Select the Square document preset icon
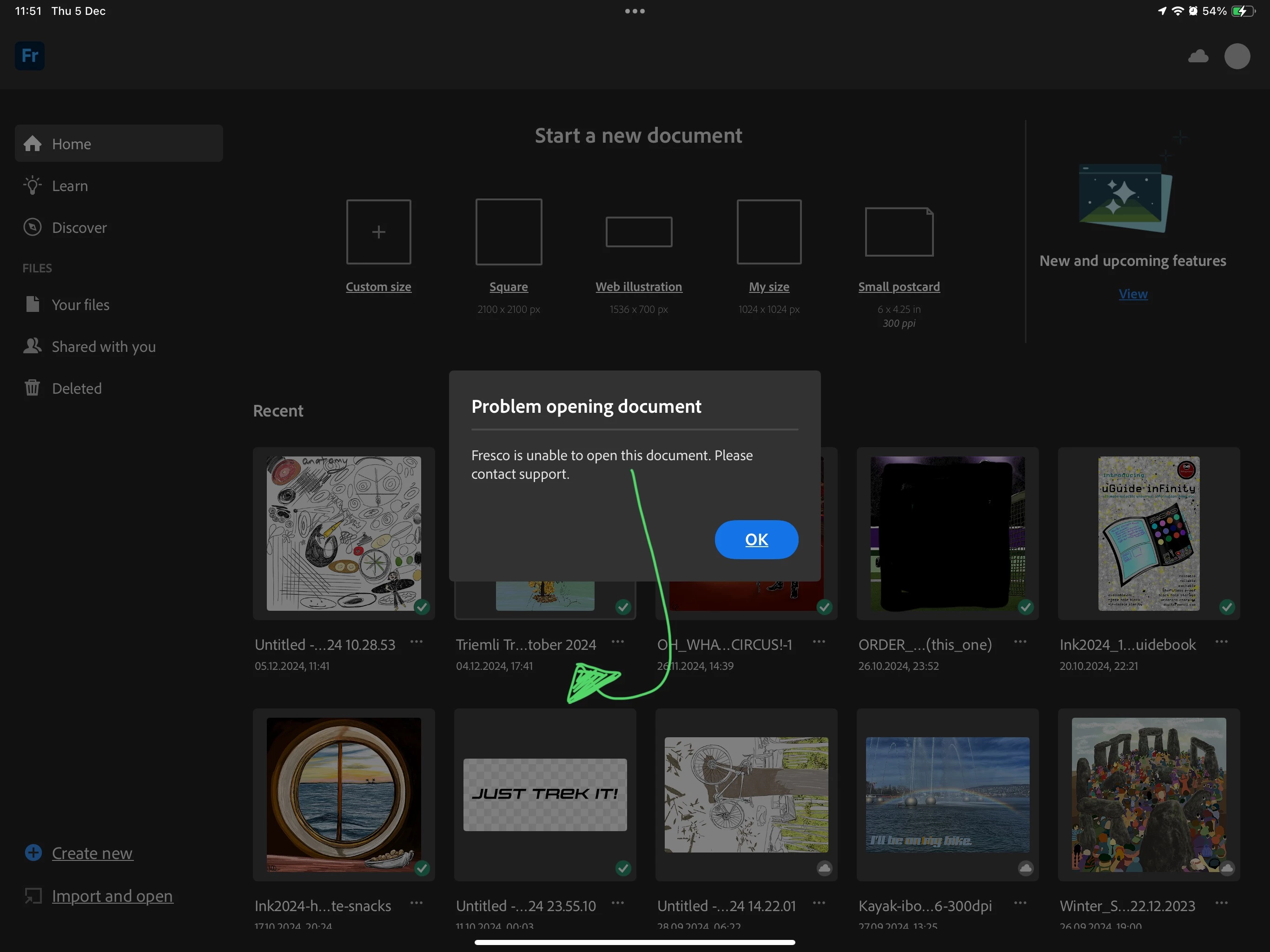Viewport: 1270px width, 952px height. (x=509, y=232)
